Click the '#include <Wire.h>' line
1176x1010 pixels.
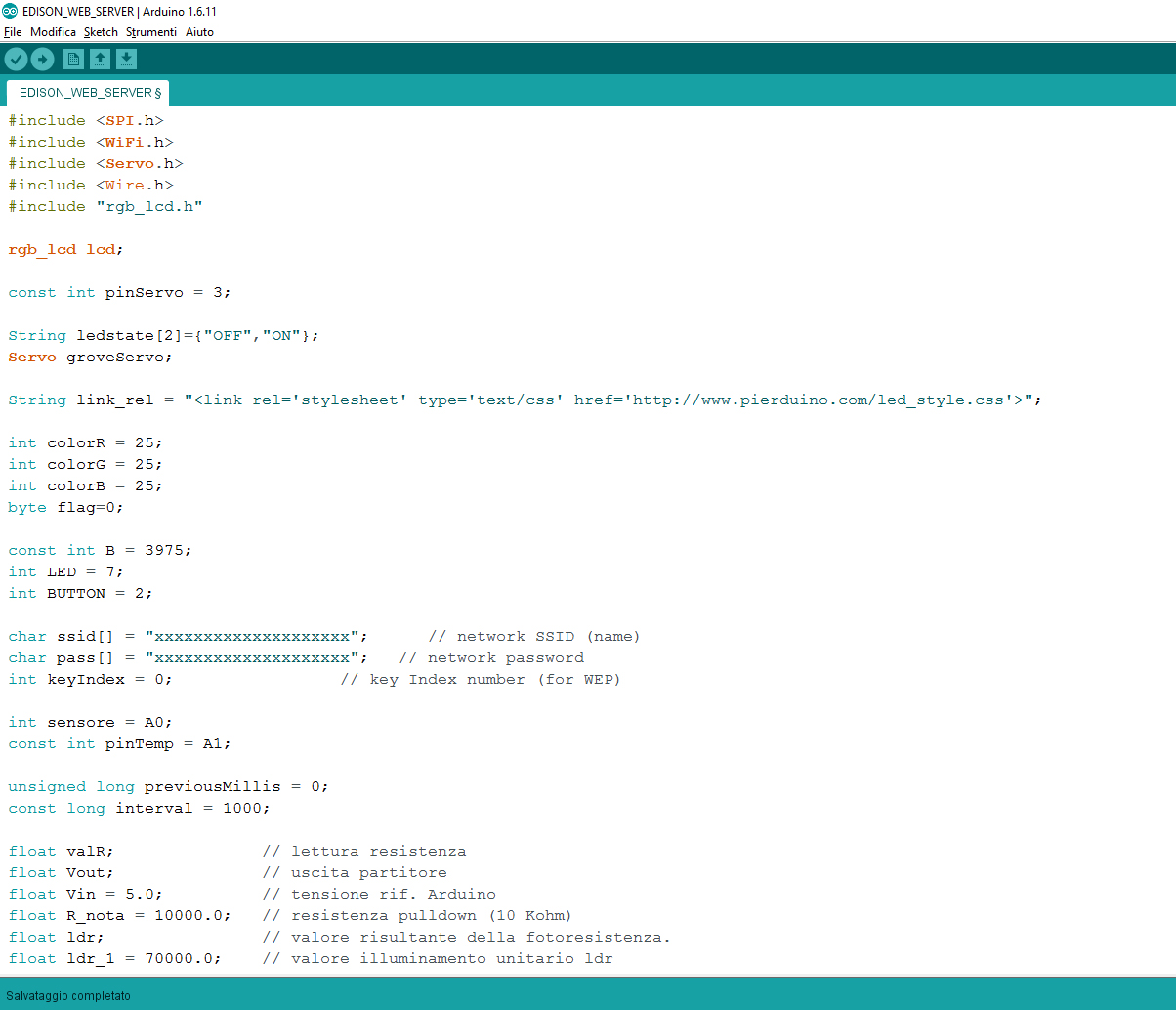pos(91,185)
